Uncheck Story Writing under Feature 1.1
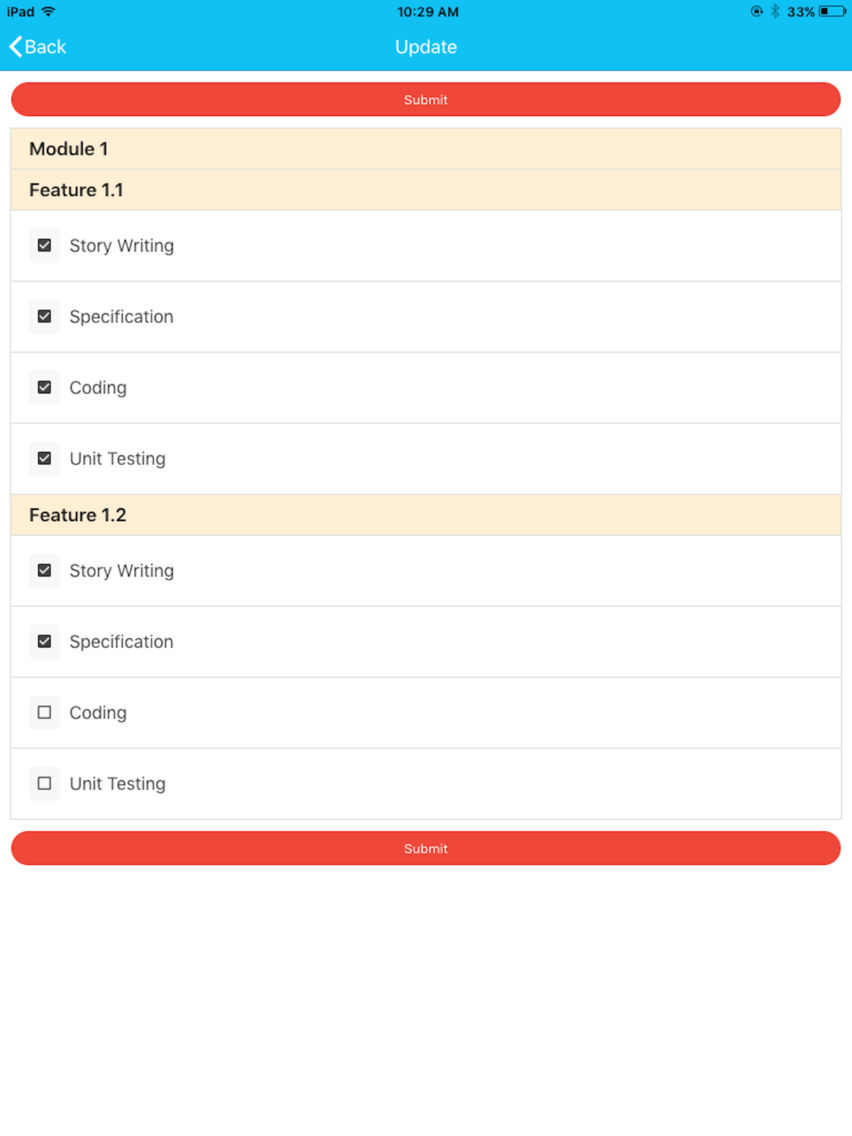The width and height of the screenshot is (852, 1136). click(x=44, y=246)
